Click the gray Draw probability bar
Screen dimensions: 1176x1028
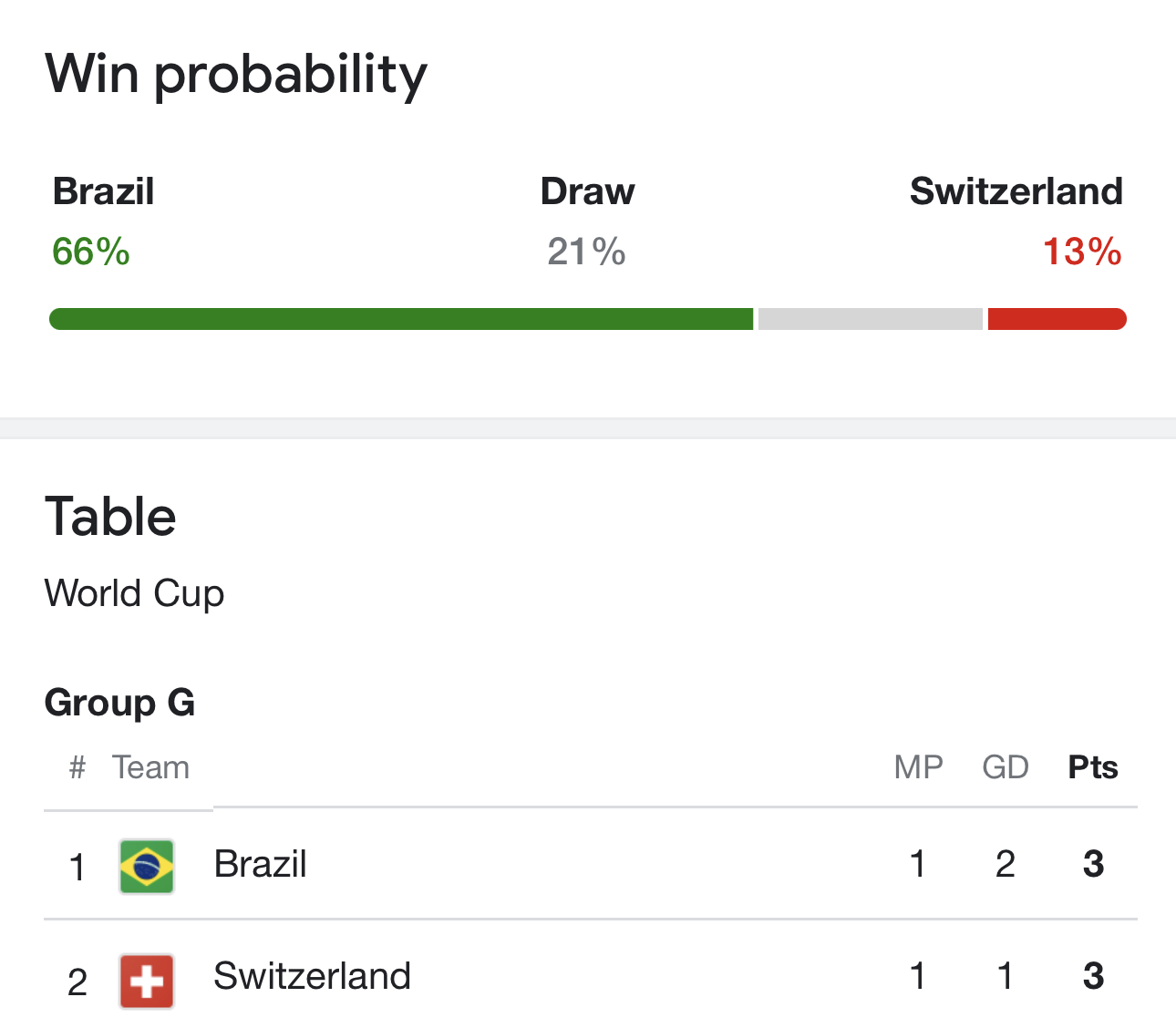[x=870, y=319]
